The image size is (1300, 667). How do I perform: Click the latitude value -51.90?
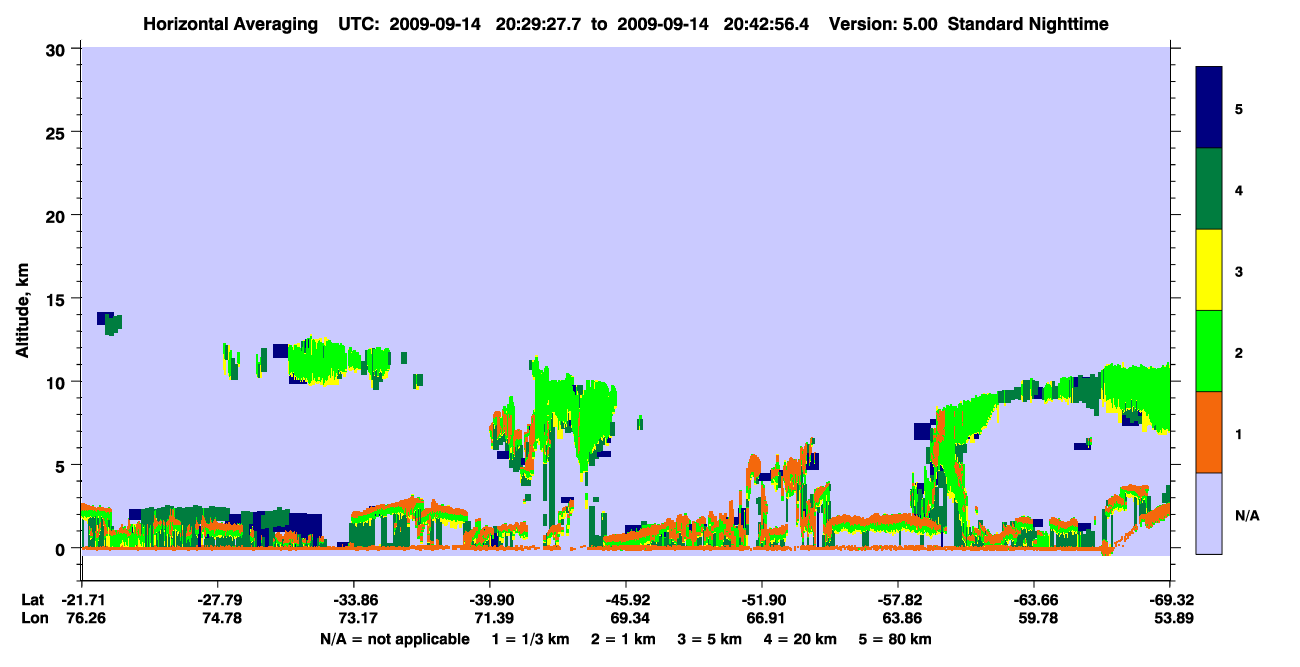762,600
